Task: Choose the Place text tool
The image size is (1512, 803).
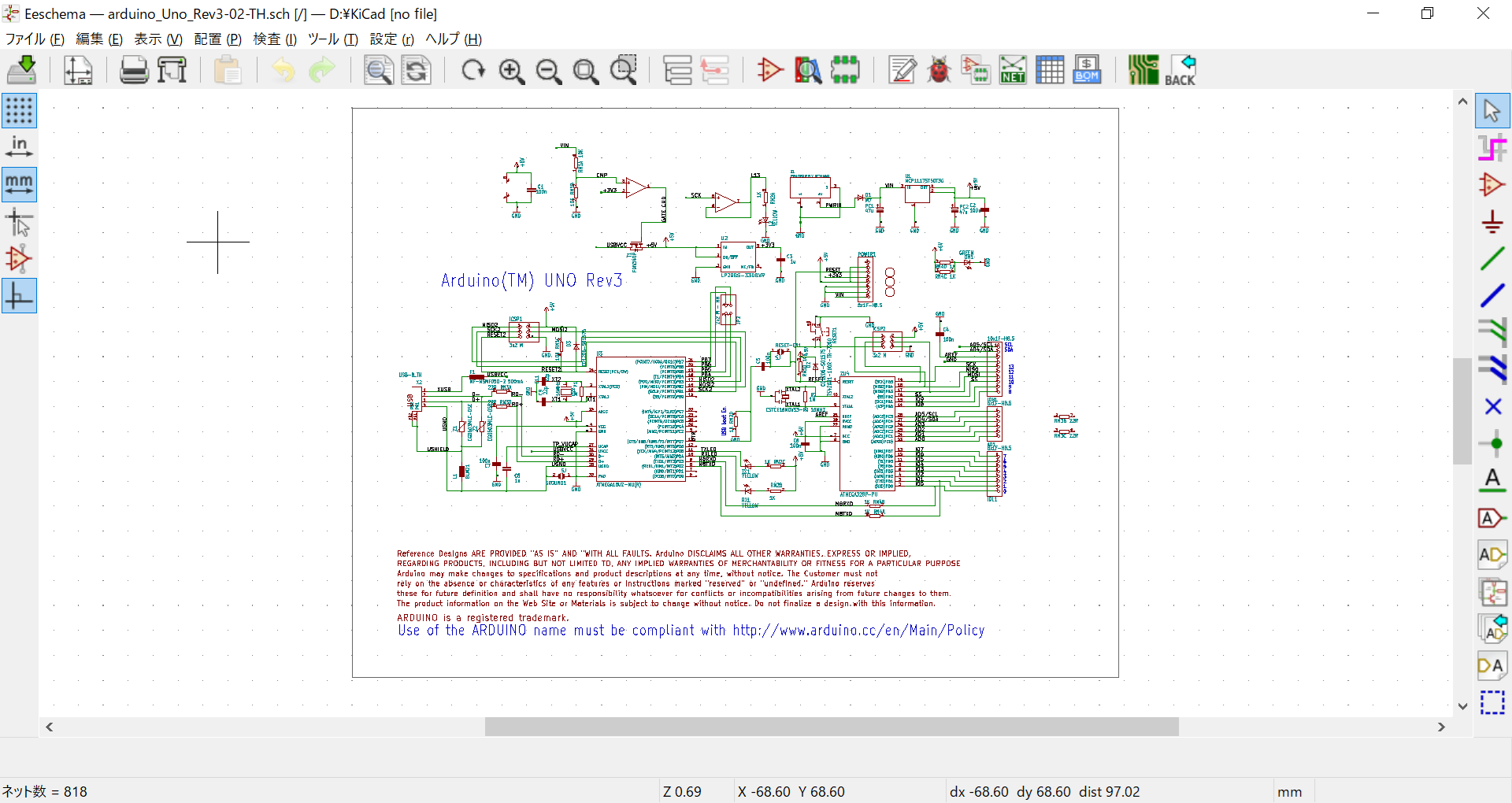Action: click(1492, 480)
